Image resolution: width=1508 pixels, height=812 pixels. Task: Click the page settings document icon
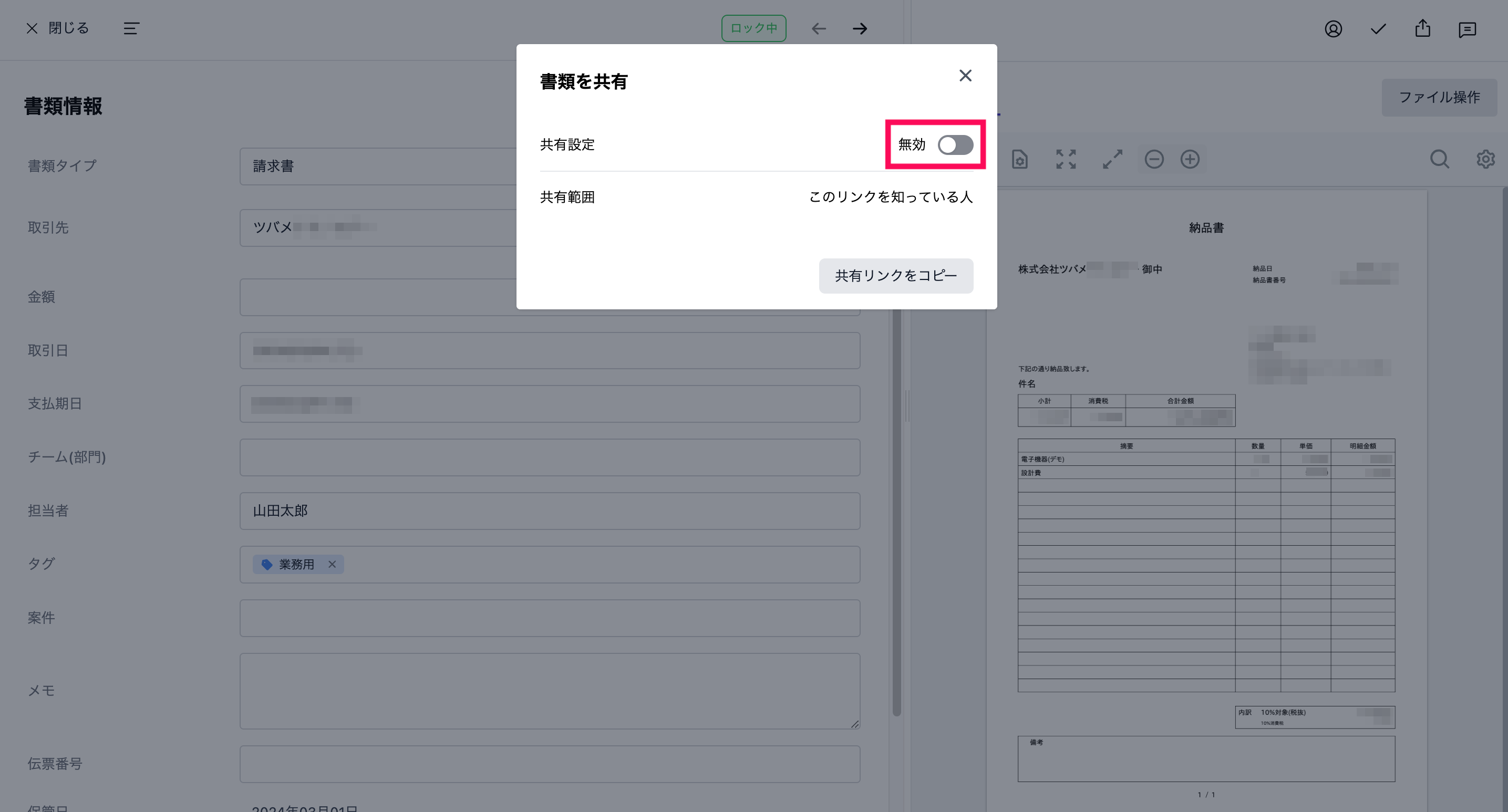1019,159
